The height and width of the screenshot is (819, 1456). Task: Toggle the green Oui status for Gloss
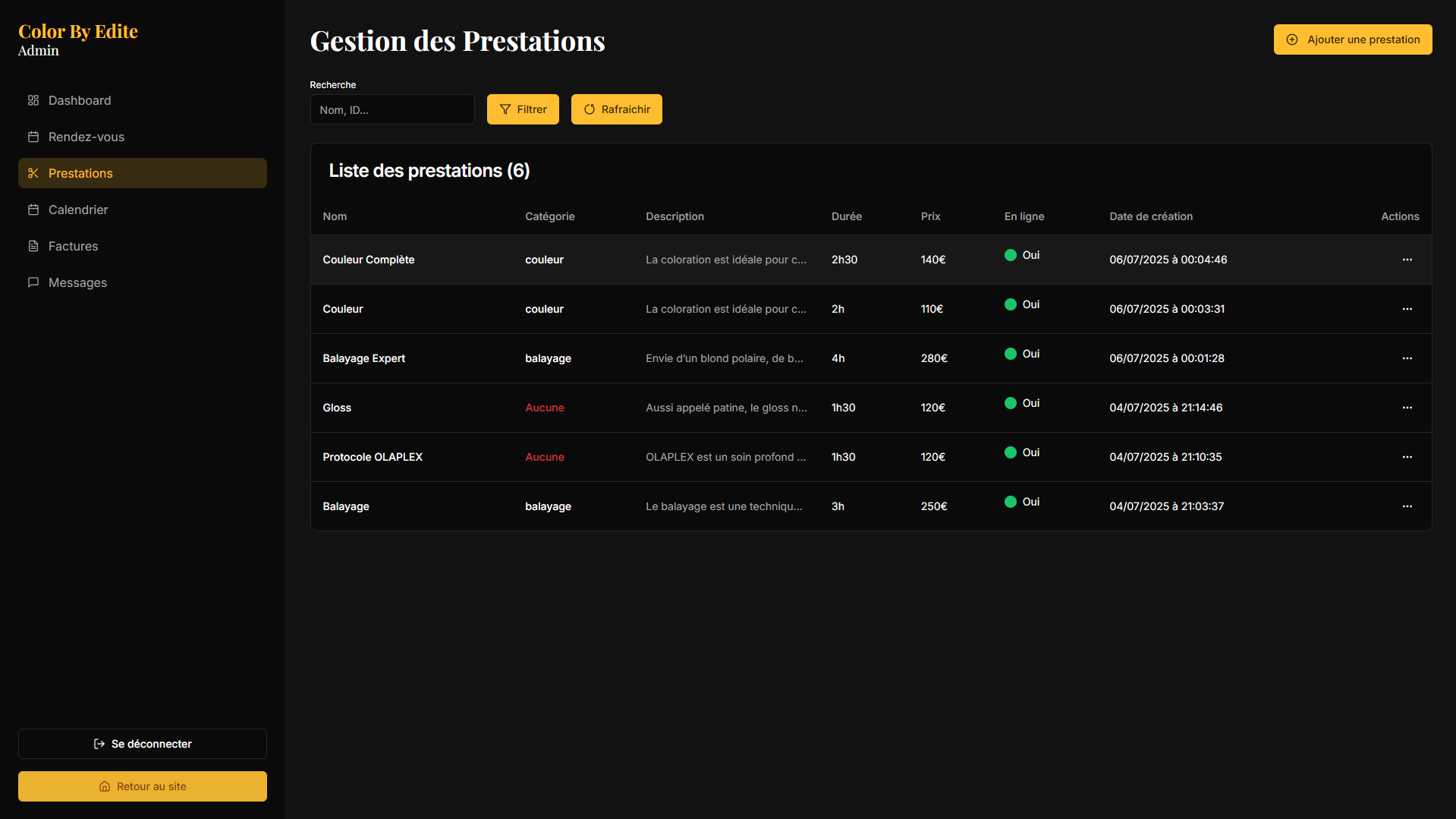[x=1011, y=403]
